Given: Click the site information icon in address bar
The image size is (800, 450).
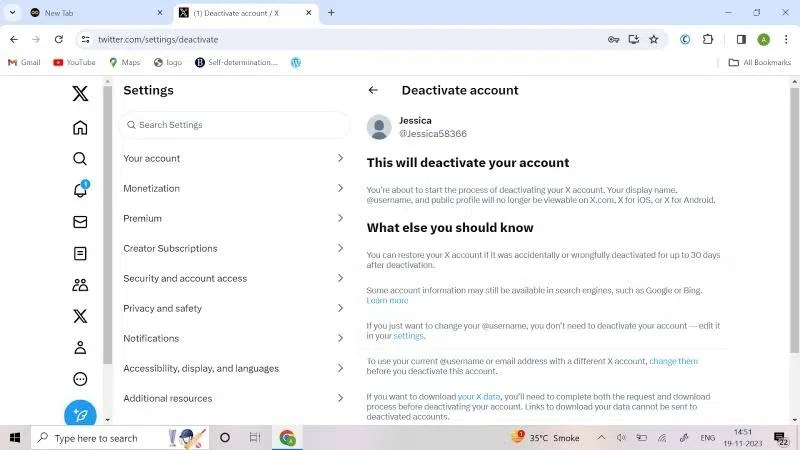Looking at the screenshot, I should point(86,39).
